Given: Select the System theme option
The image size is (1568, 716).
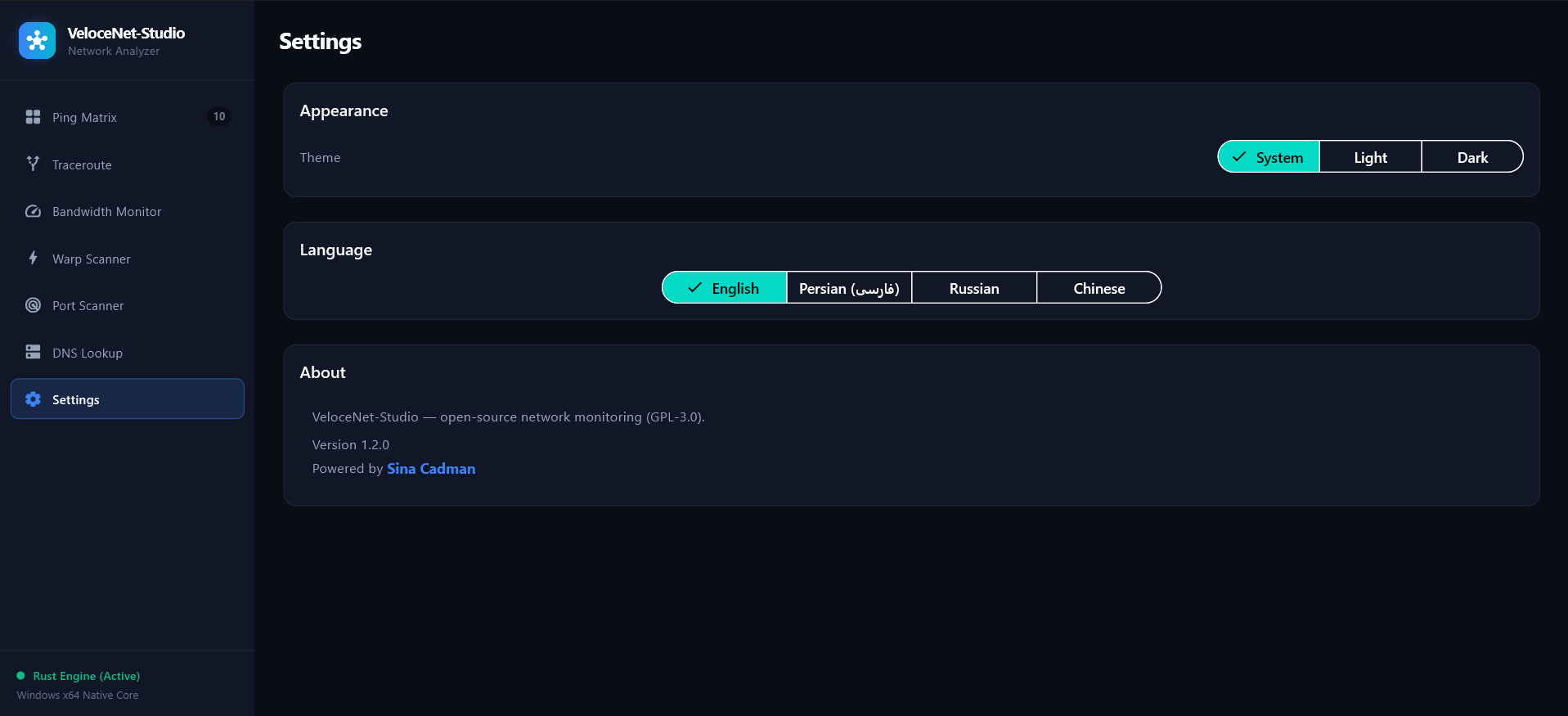Looking at the screenshot, I should pyautogui.click(x=1269, y=157).
